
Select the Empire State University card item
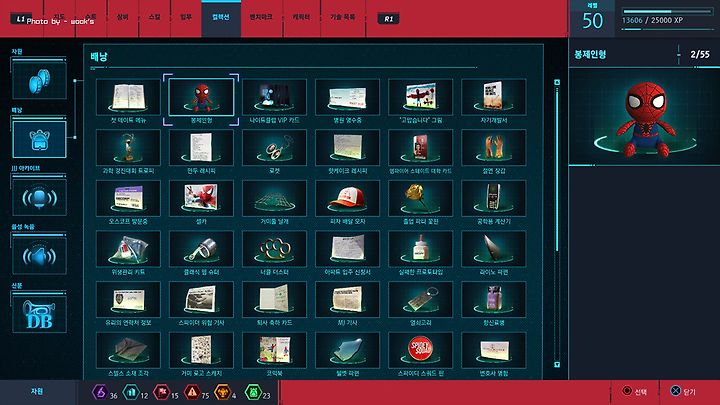(421, 147)
